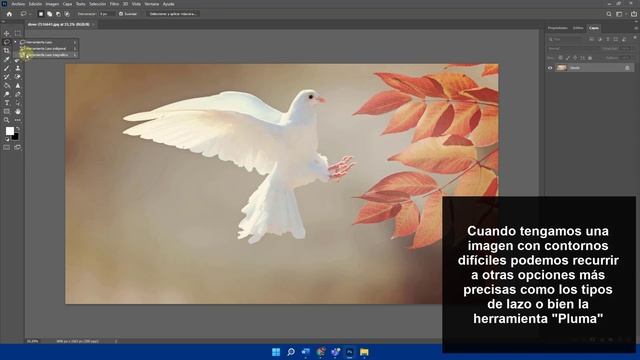640x360 pixels.
Task: Switch to the Propiedades panel tab
Action: (x=558, y=28)
